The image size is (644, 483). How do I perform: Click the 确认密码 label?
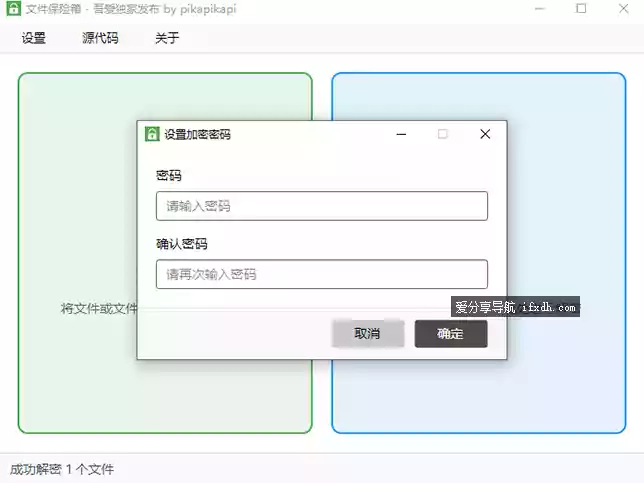(182, 244)
